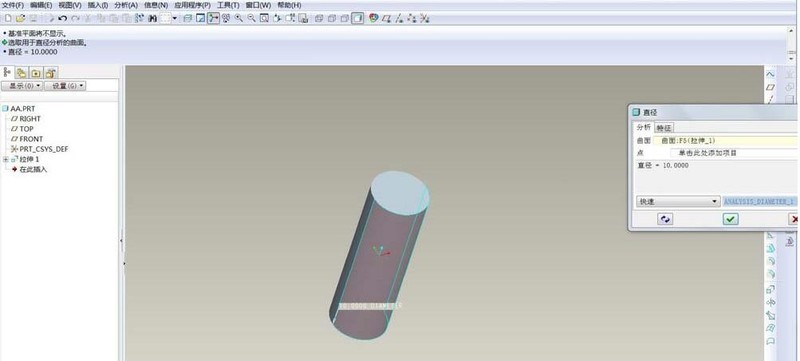Screen dimensions: 800x361
Task: Switch to the 特征 tab
Action: click(x=664, y=127)
